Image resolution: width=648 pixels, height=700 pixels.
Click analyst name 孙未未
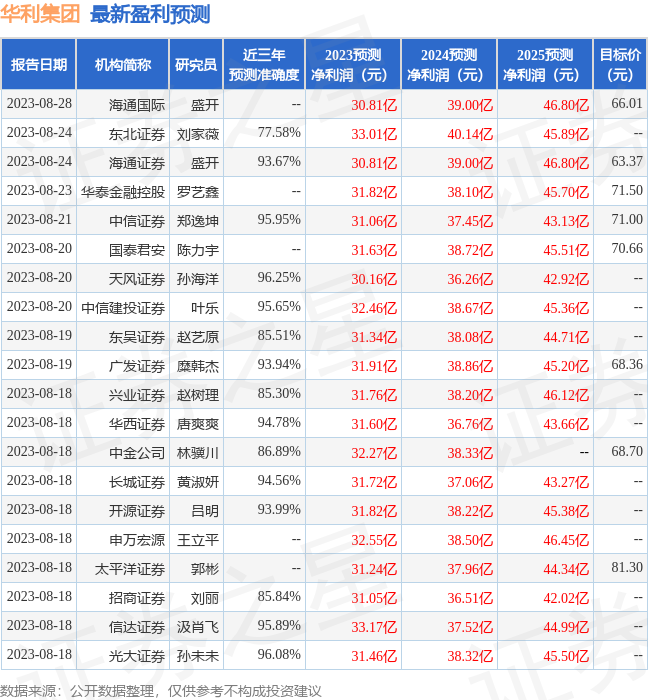198,656
